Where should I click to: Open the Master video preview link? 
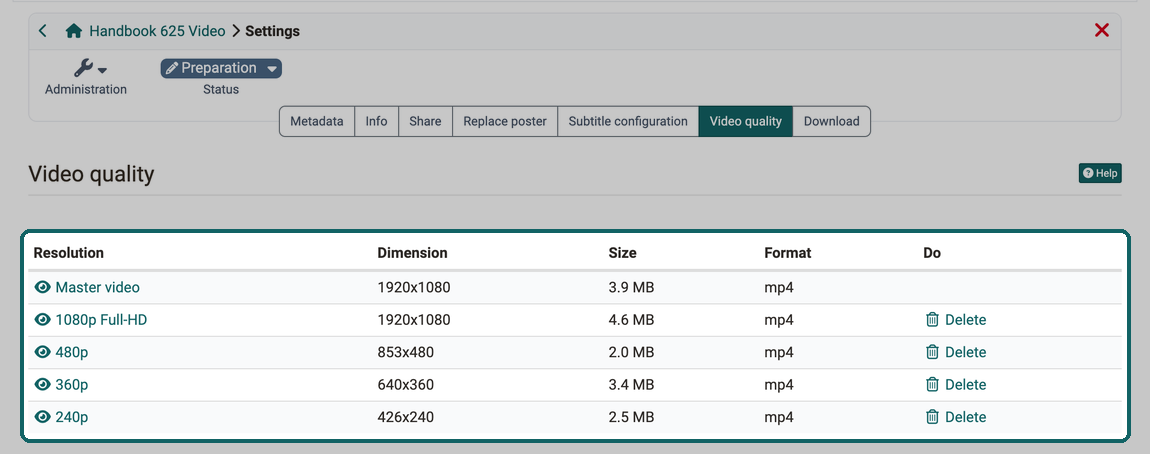click(x=98, y=288)
